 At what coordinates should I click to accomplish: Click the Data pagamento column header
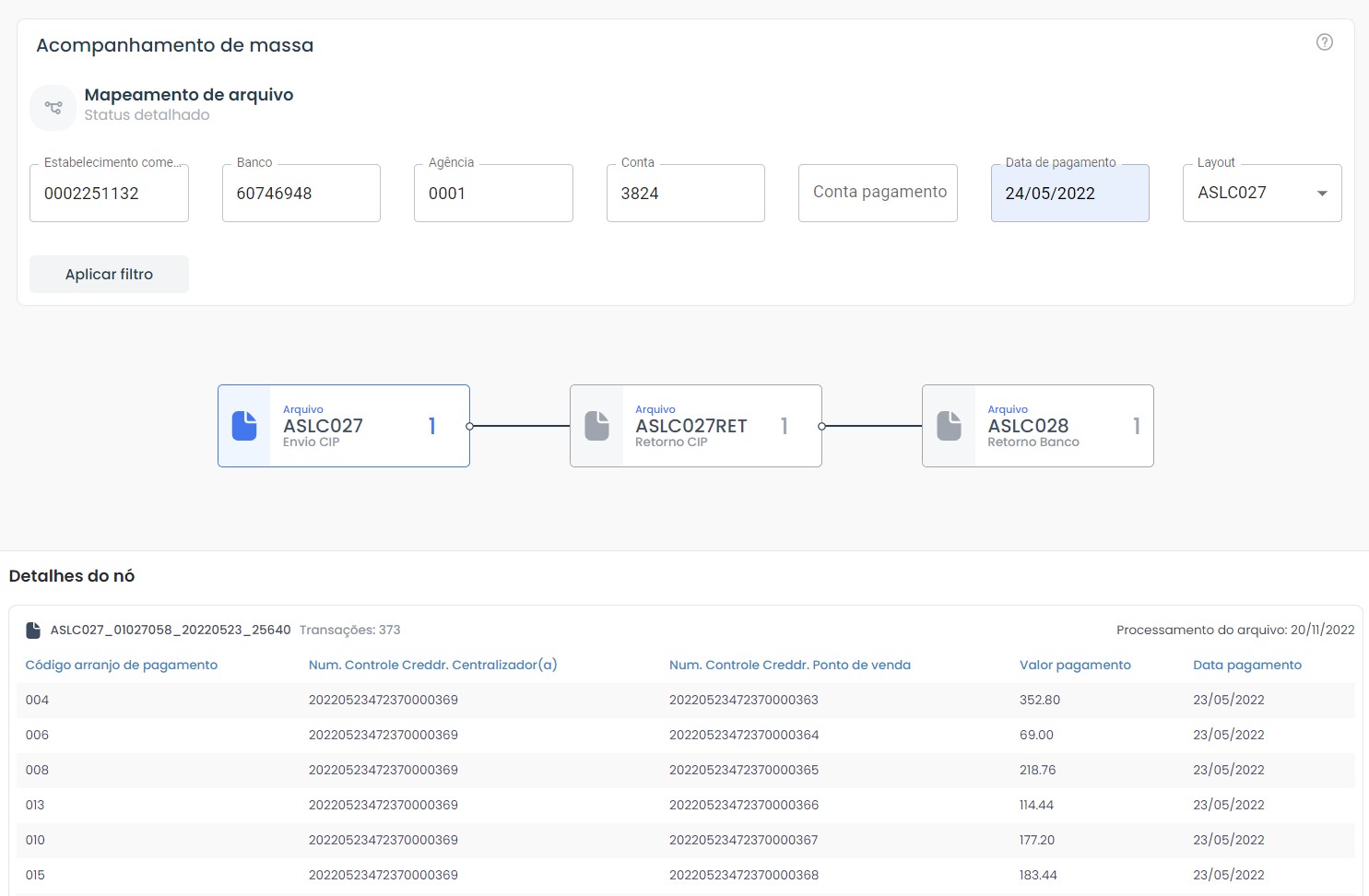pyautogui.click(x=1246, y=666)
